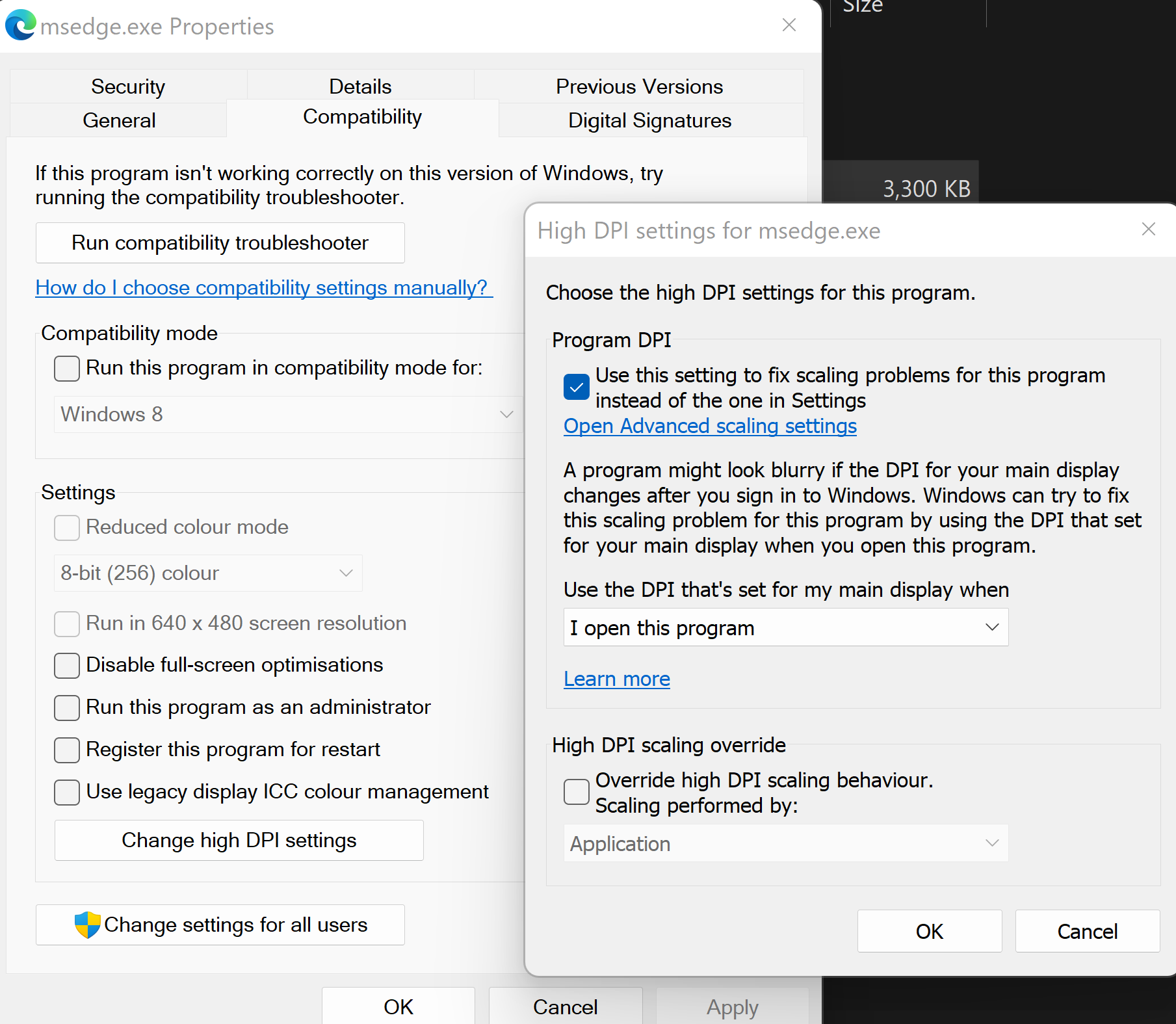Click Cancel in the Properties window
The width and height of the screenshot is (1176, 1024).
[566, 1006]
